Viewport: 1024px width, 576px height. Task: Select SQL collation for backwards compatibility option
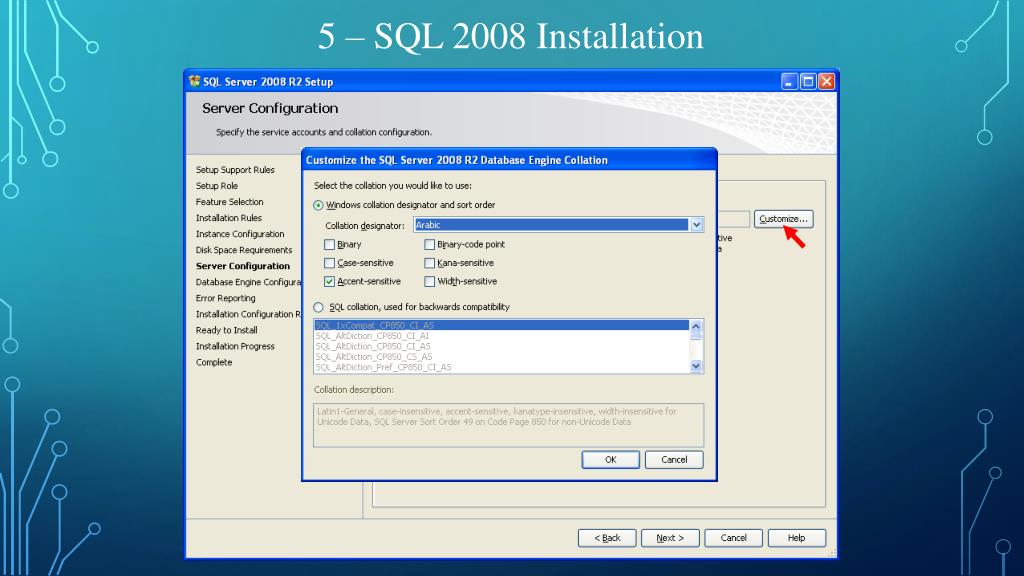318,307
